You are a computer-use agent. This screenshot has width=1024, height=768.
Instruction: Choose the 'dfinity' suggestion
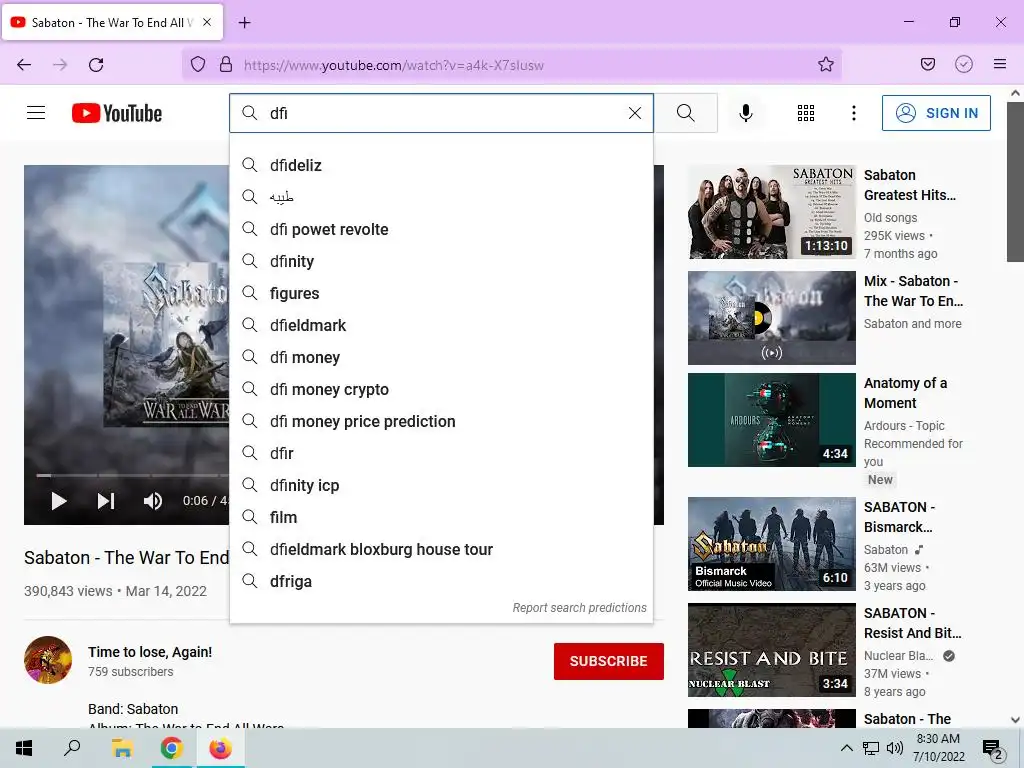coord(441,261)
